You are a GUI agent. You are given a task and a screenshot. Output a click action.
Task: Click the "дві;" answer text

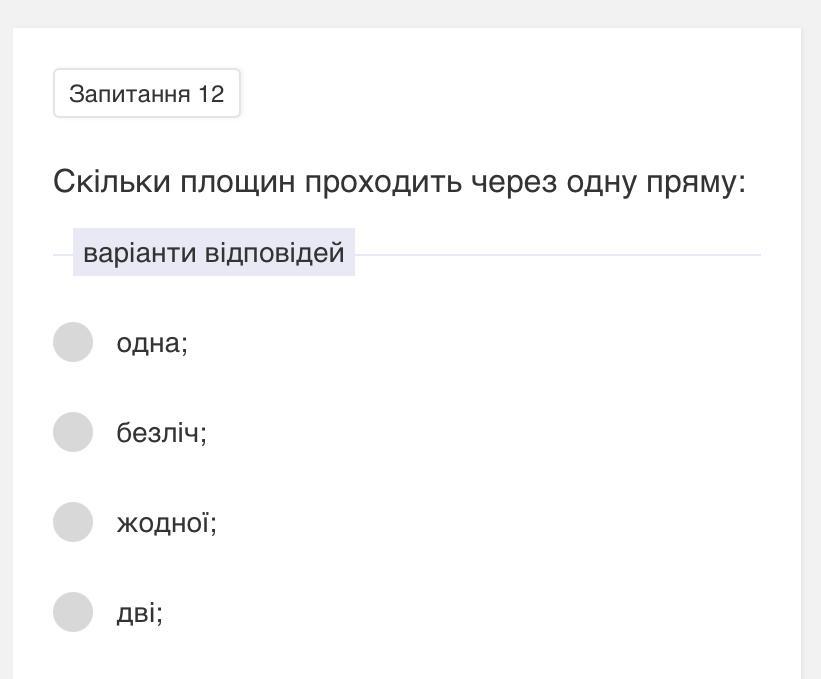coord(140,613)
